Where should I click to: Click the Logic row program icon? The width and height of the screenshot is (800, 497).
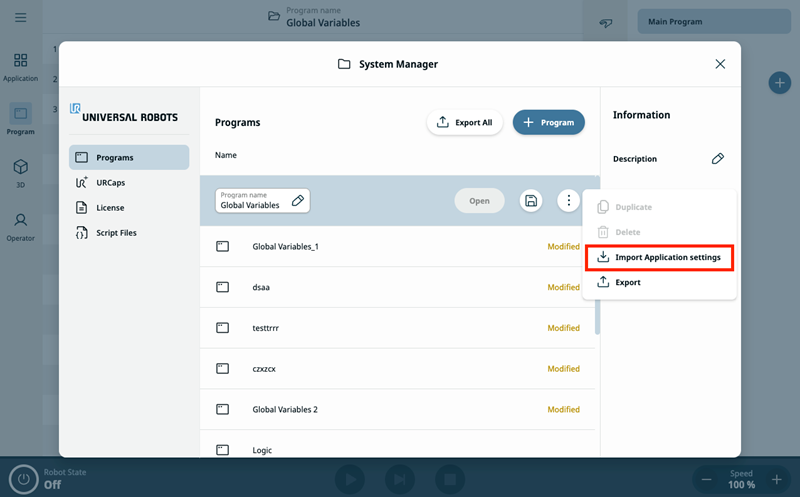[222, 450]
